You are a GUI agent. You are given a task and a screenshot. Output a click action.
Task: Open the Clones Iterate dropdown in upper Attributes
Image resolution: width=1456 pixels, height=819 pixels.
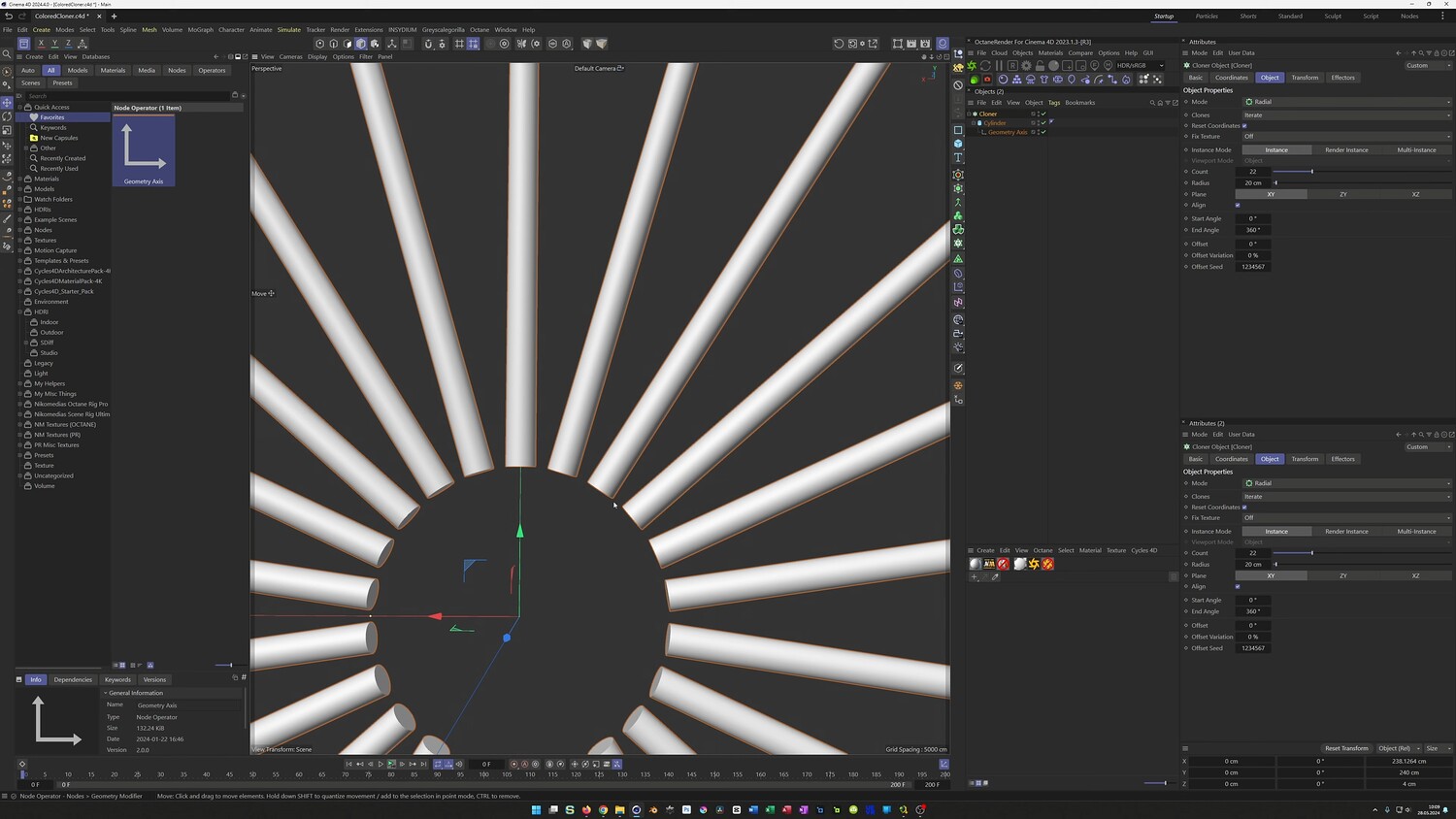tap(1347, 115)
